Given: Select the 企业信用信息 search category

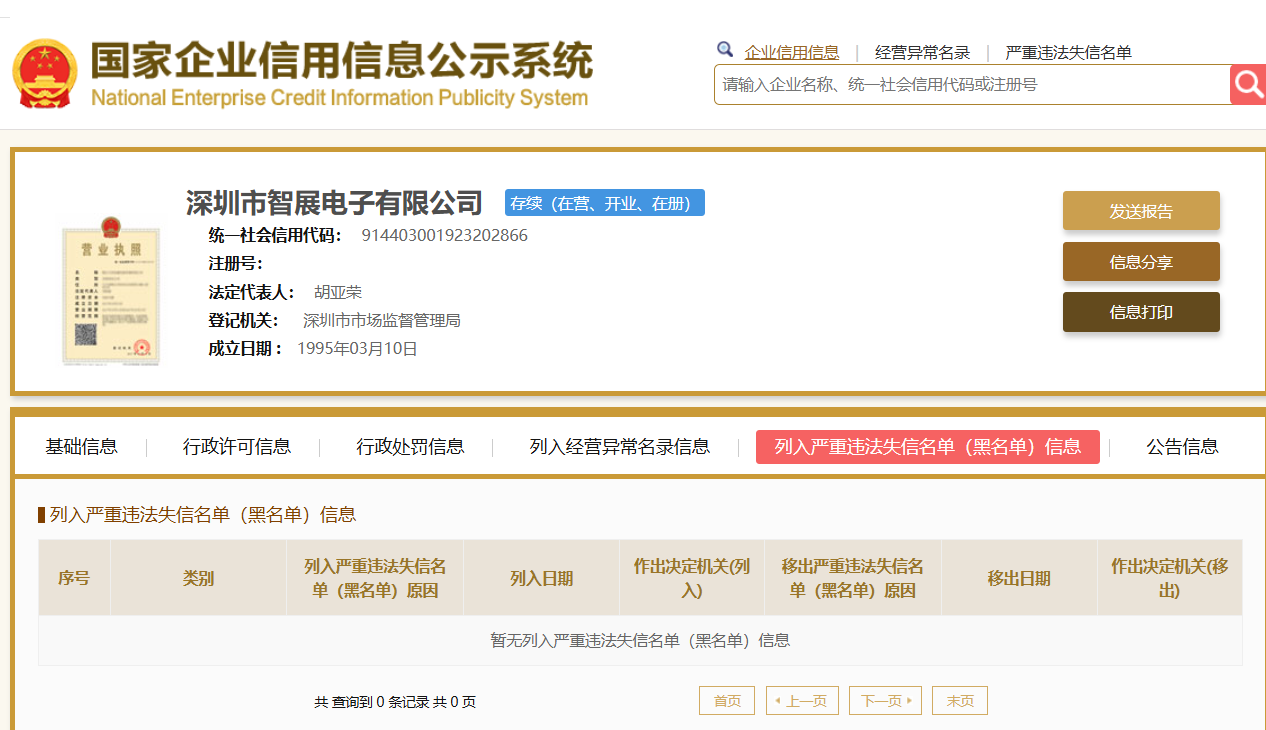Looking at the screenshot, I should 791,53.
